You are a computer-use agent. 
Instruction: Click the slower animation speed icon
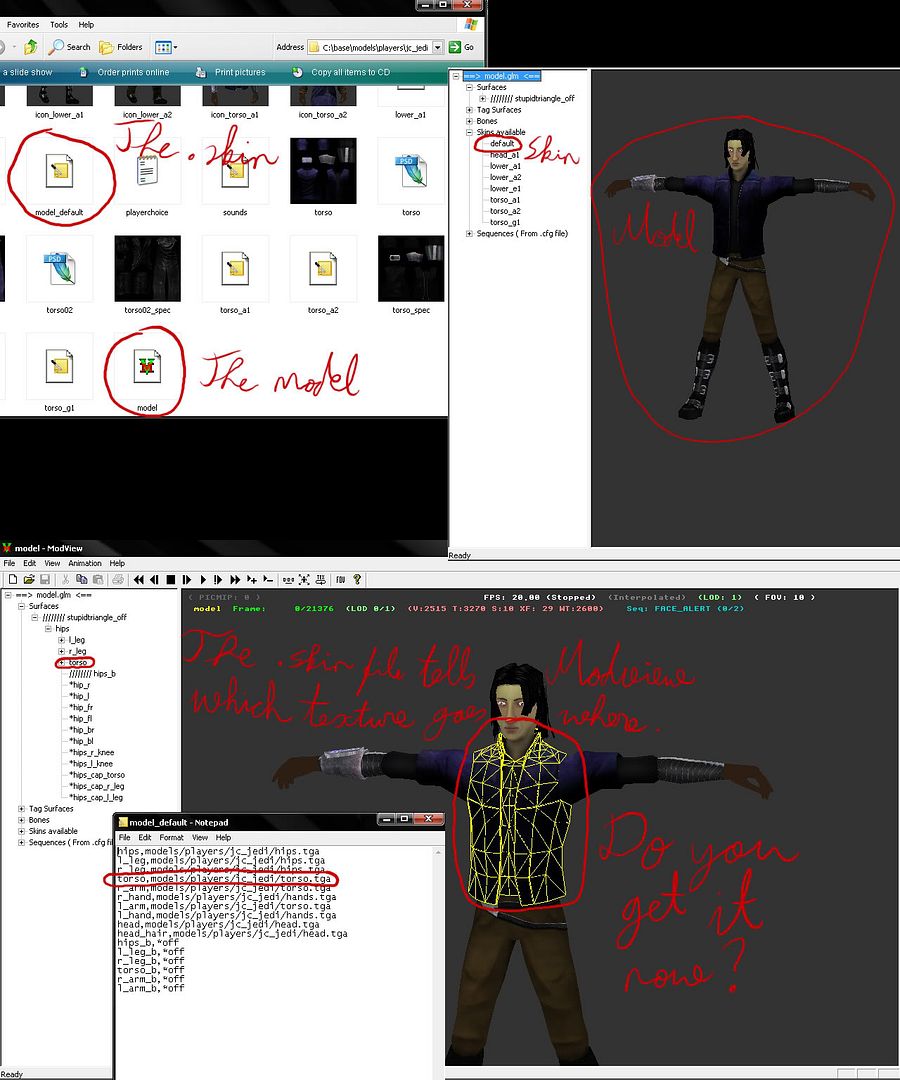[x=269, y=580]
